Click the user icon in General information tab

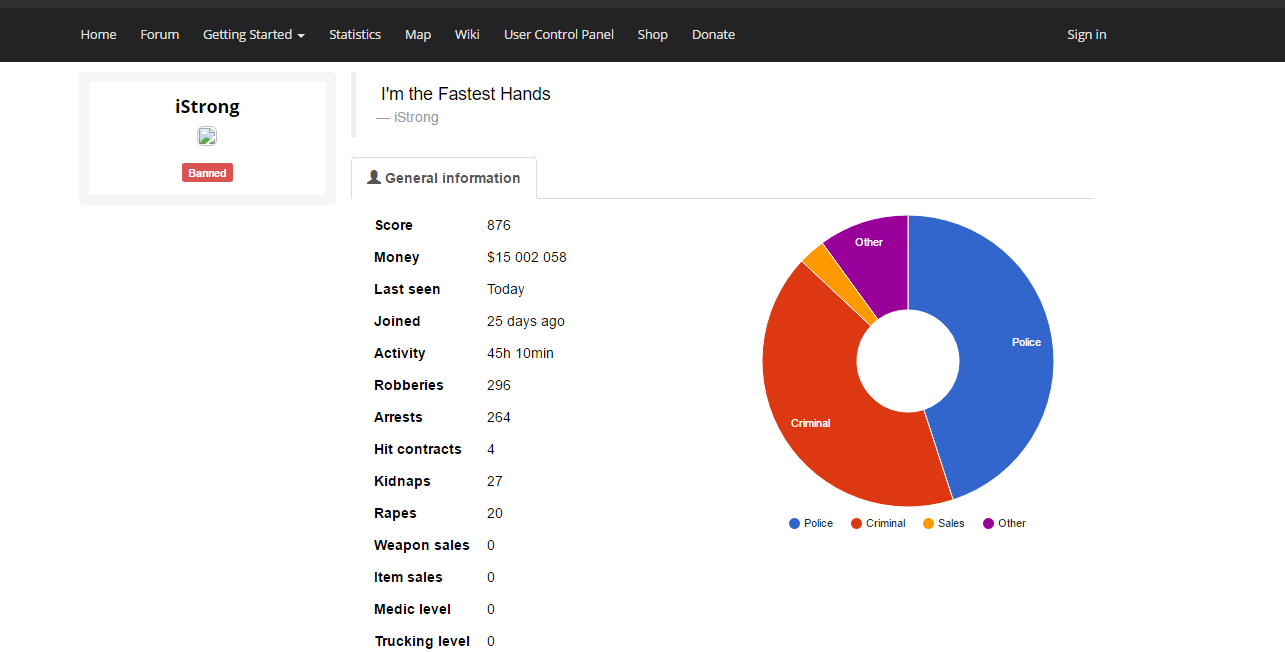pos(374,177)
